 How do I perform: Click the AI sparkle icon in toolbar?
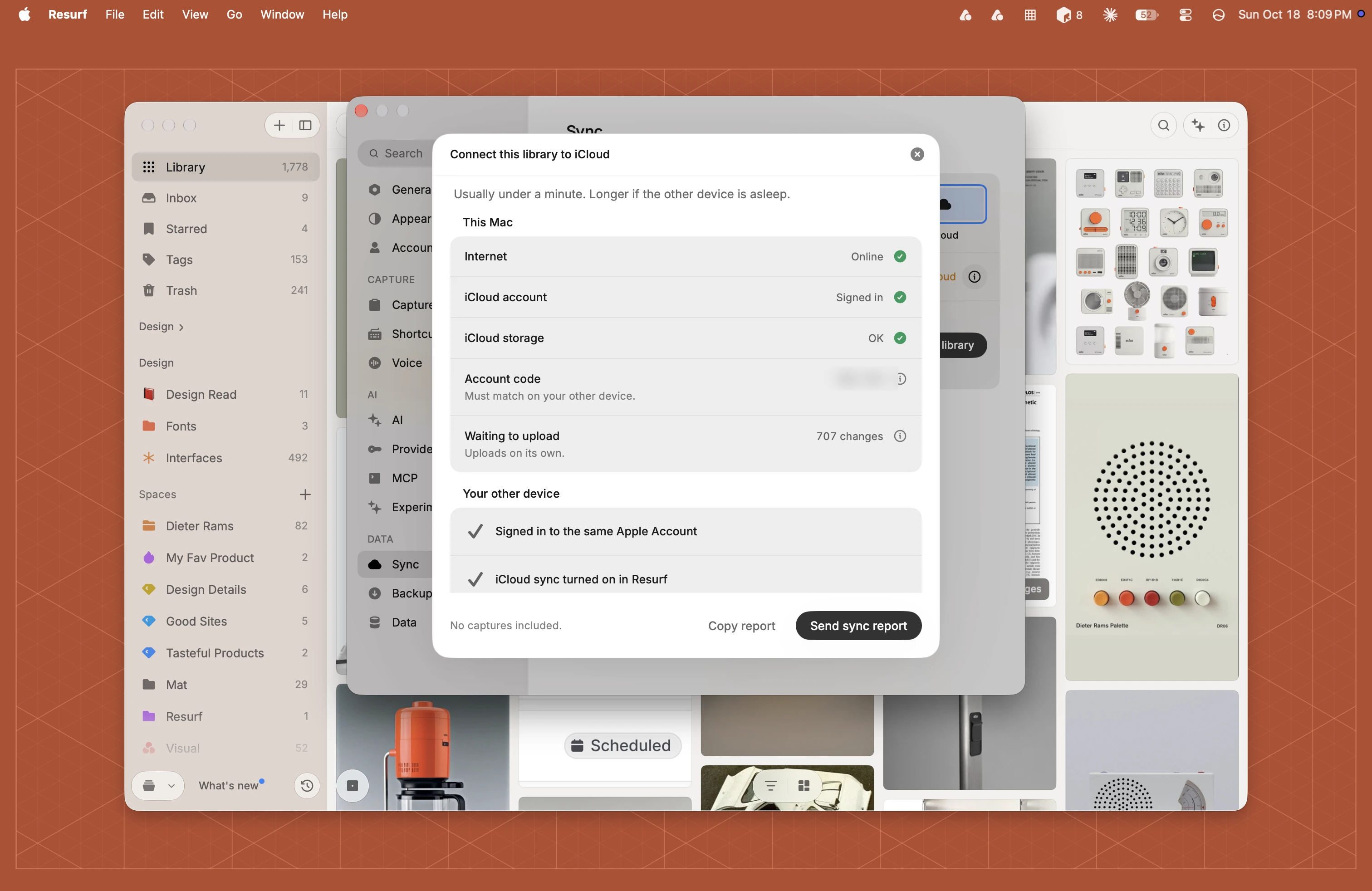(x=1199, y=125)
